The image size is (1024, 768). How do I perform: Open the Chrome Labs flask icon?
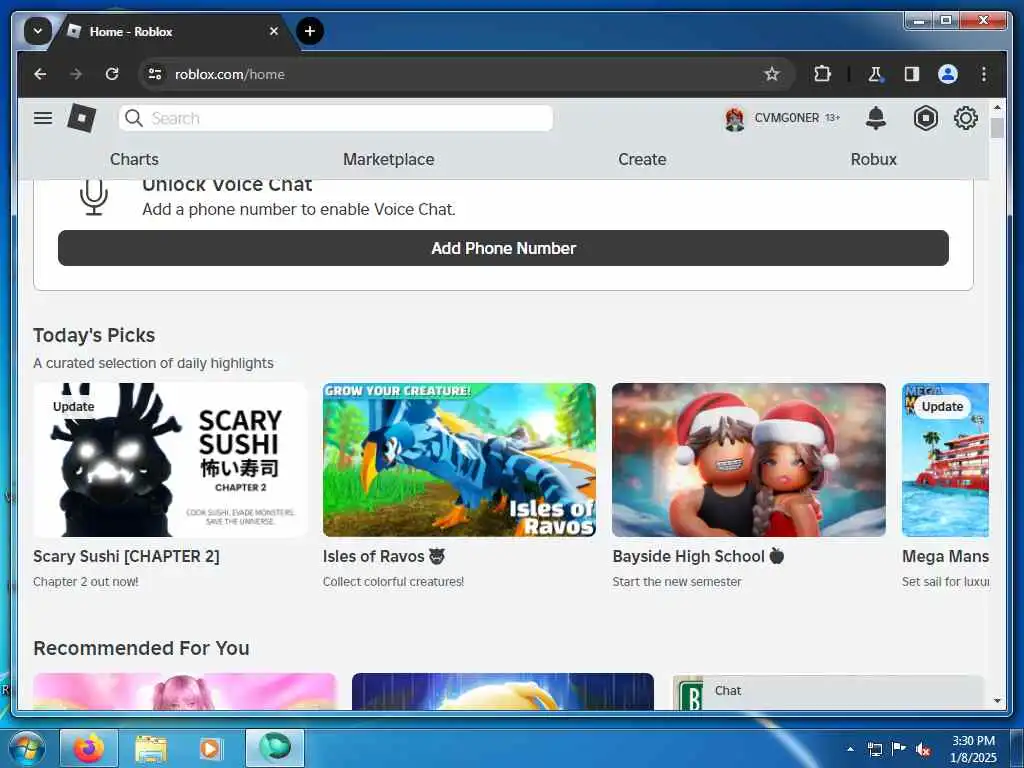click(875, 74)
